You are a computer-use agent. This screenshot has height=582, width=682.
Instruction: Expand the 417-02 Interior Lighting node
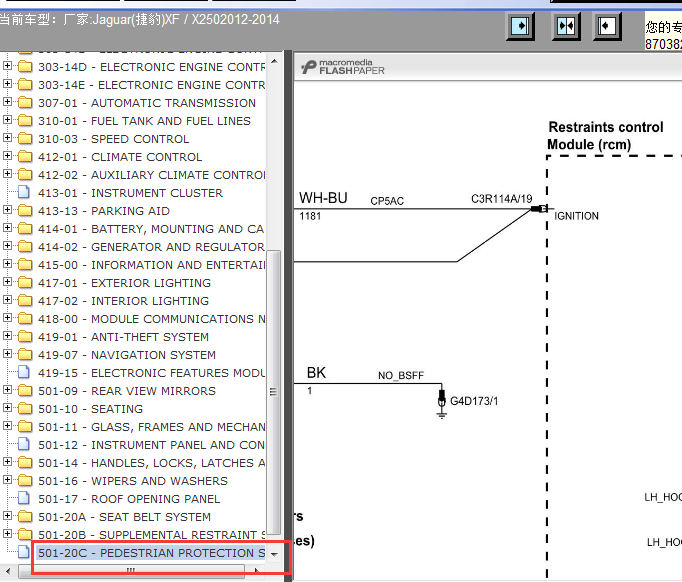(x=7, y=300)
